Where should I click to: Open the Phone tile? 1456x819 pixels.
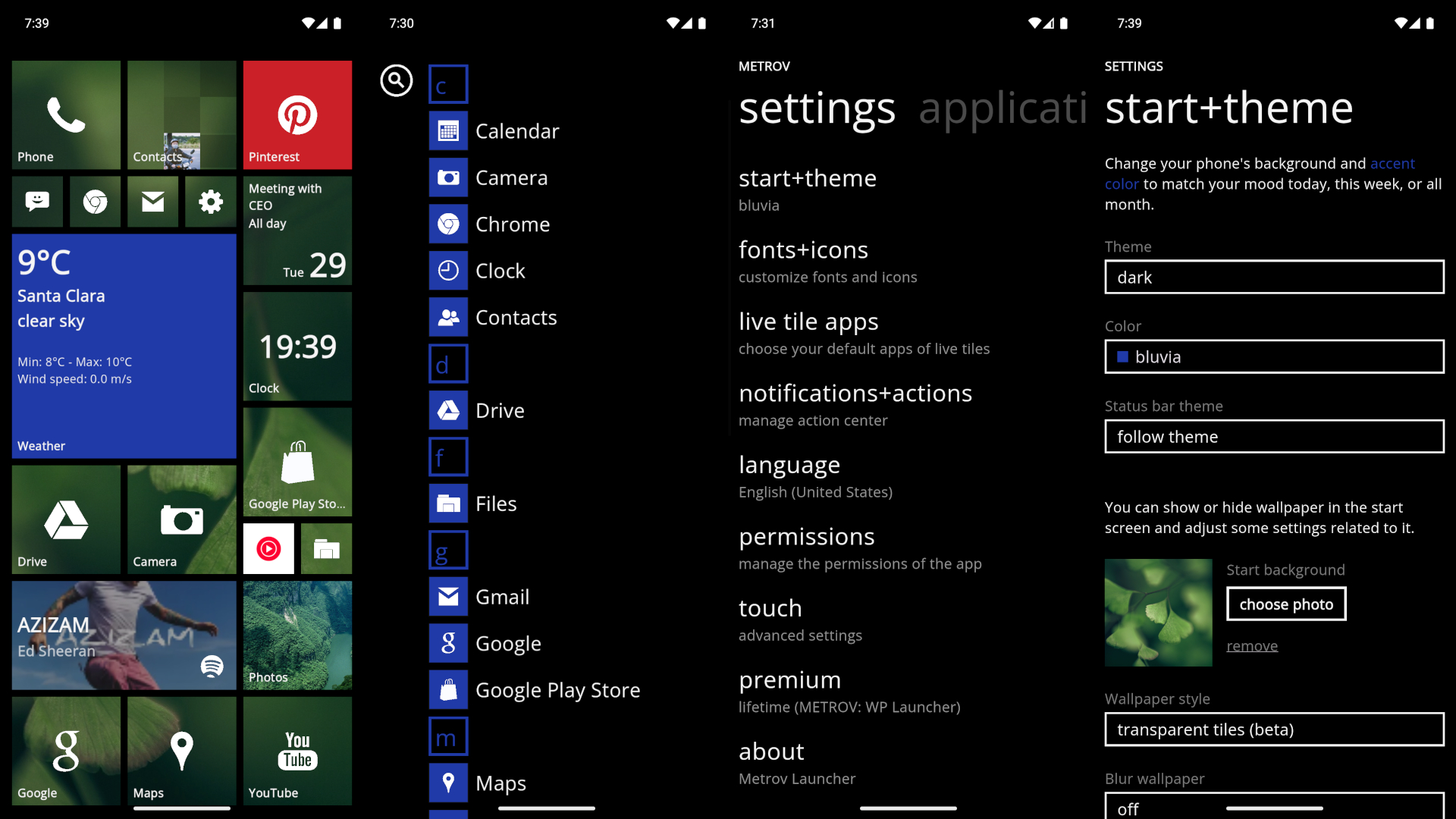point(66,114)
